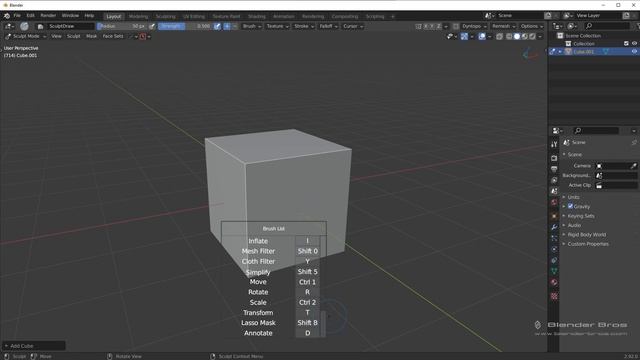This screenshot has height=360, width=640.
Task: Hide Collection via eye icon
Action: [x=634, y=44]
